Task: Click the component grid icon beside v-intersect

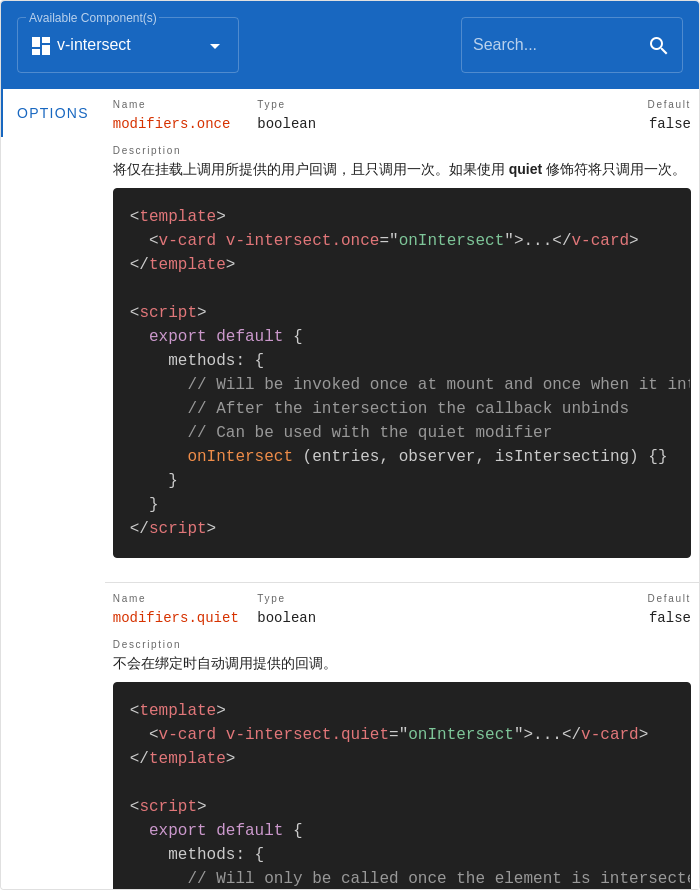Action: [40, 45]
